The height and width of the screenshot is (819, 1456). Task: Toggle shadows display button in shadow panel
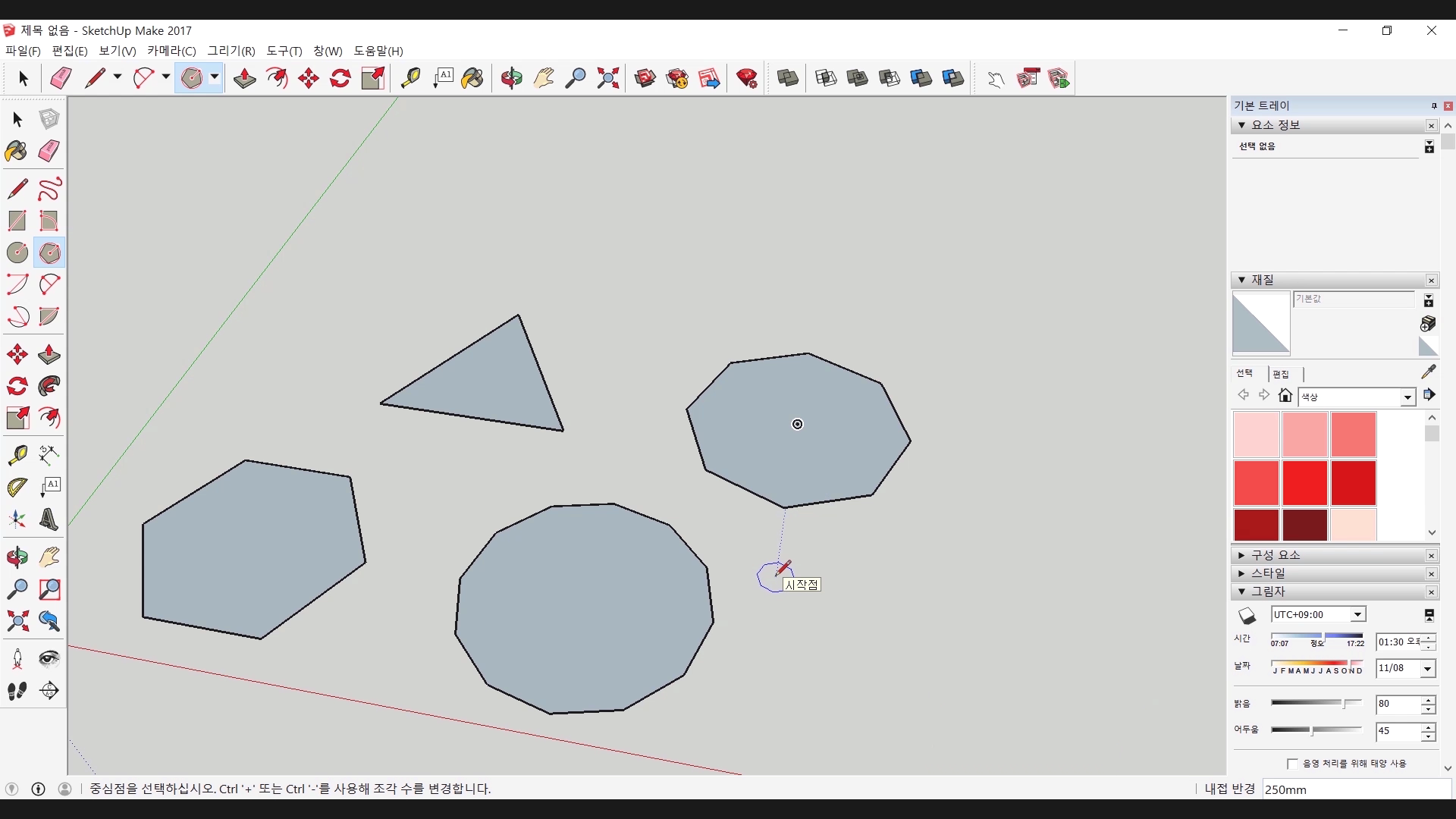(1247, 615)
